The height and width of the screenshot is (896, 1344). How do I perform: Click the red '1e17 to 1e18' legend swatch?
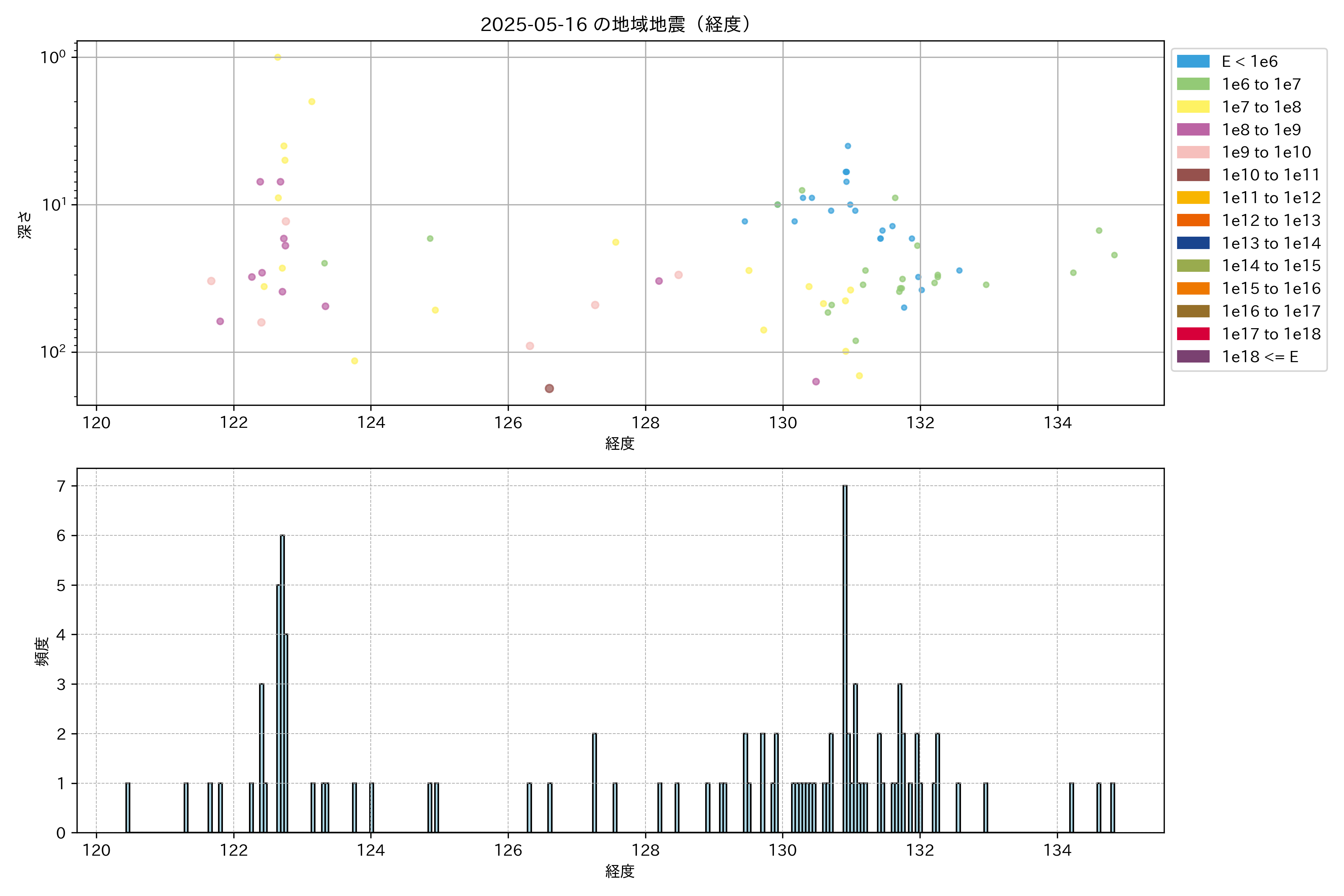(1192, 334)
